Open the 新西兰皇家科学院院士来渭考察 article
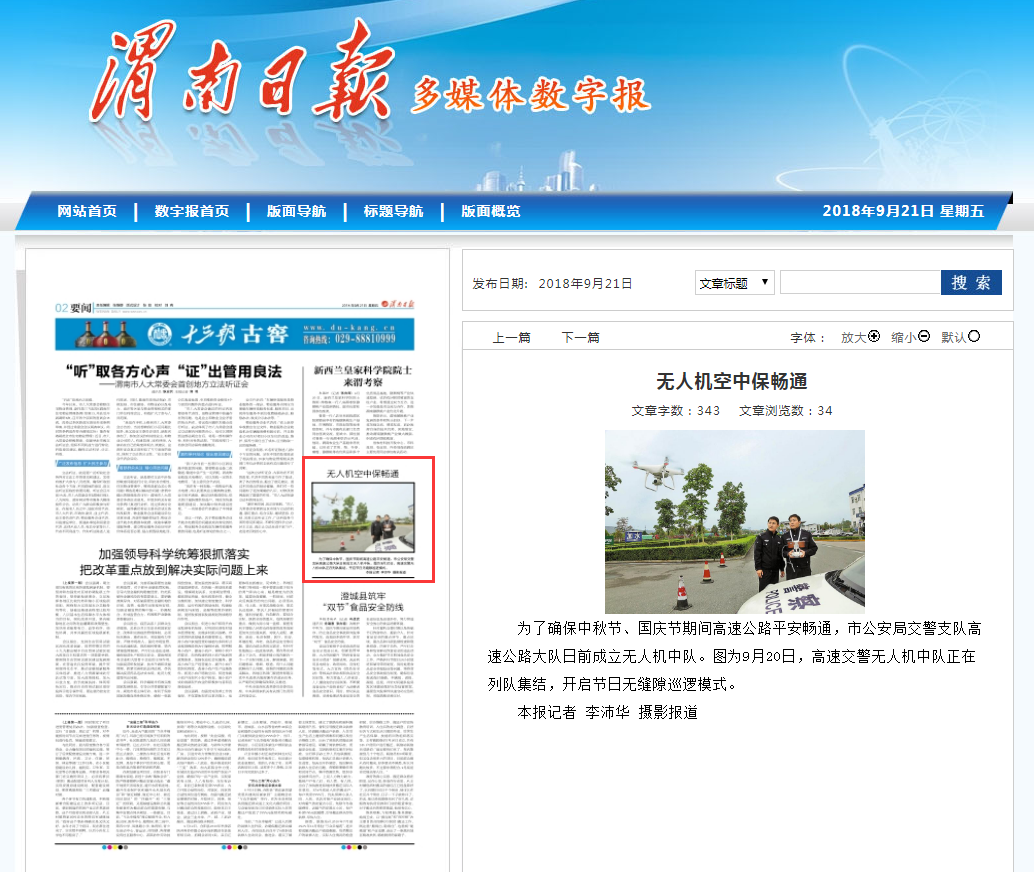 pyautogui.click(x=362, y=376)
